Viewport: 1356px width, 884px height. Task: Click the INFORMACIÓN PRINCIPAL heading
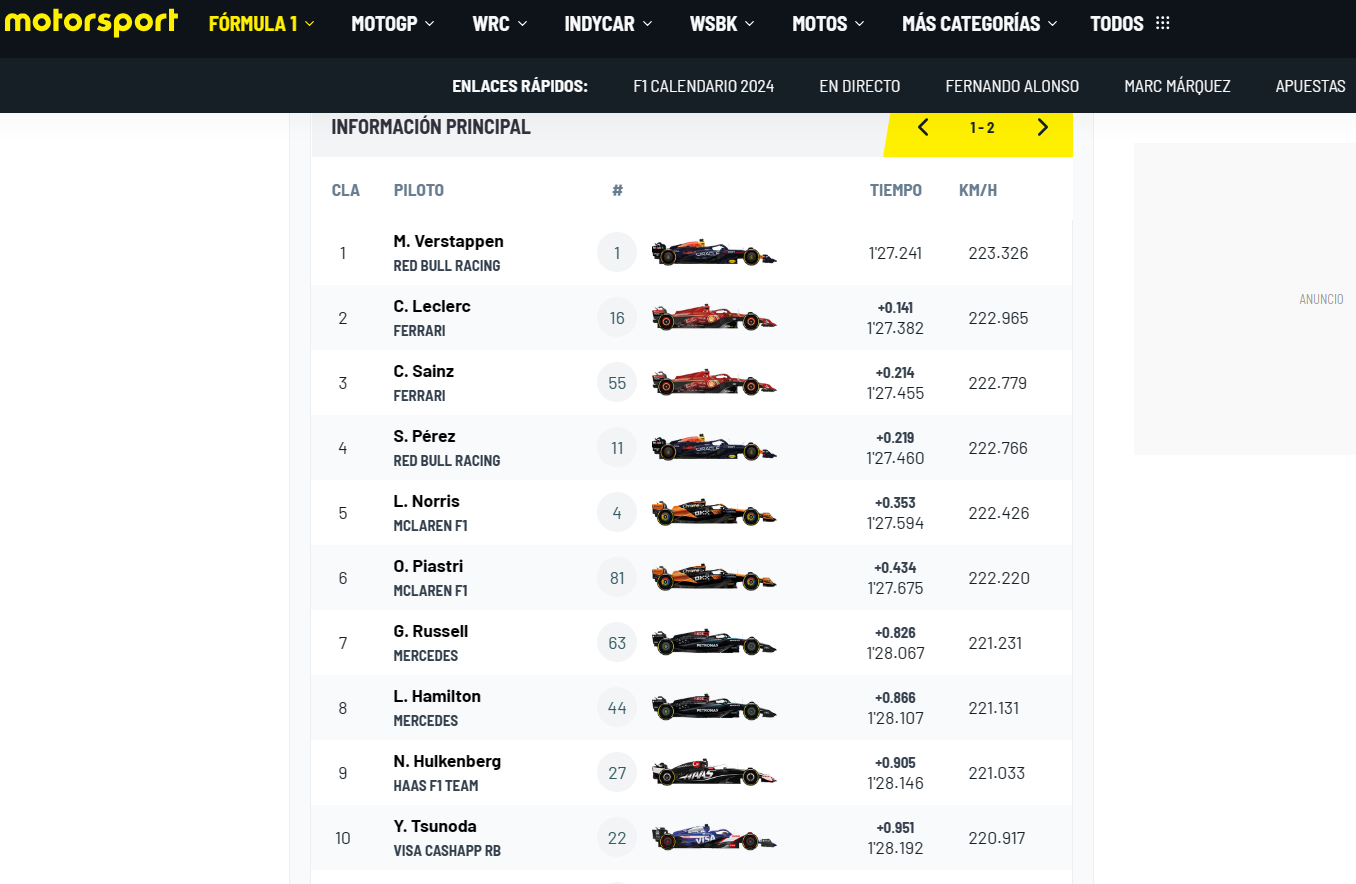click(x=431, y=127)
